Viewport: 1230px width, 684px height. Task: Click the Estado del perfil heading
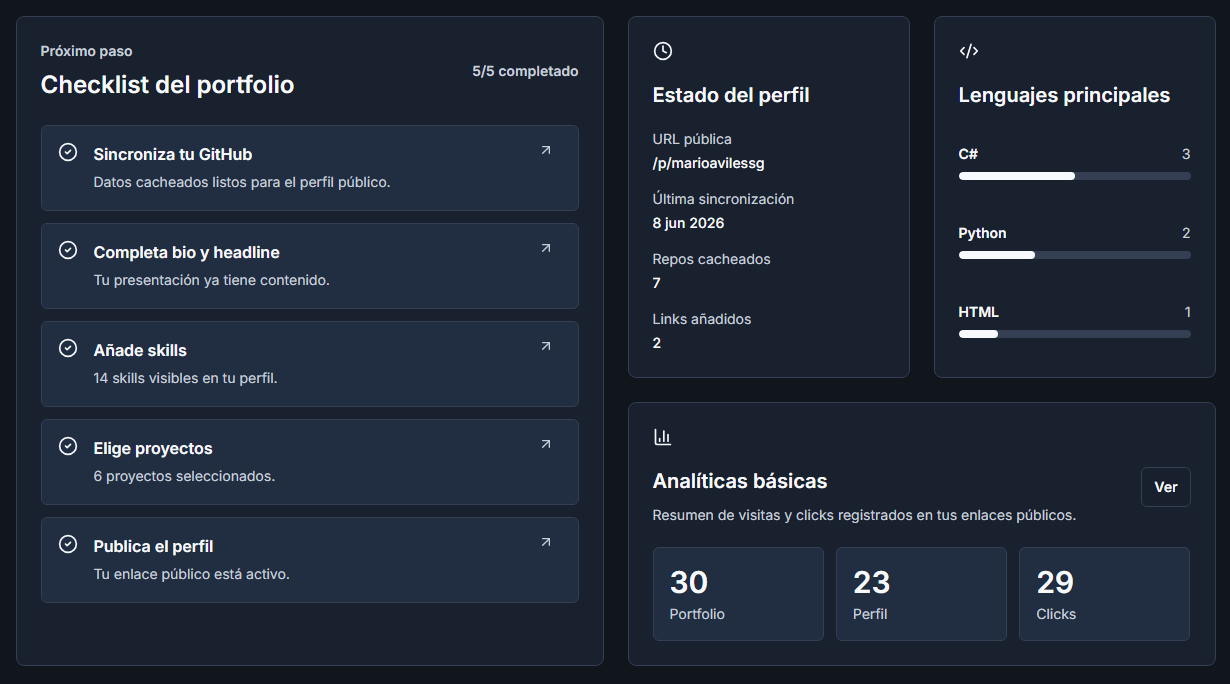tap(731, 95)
